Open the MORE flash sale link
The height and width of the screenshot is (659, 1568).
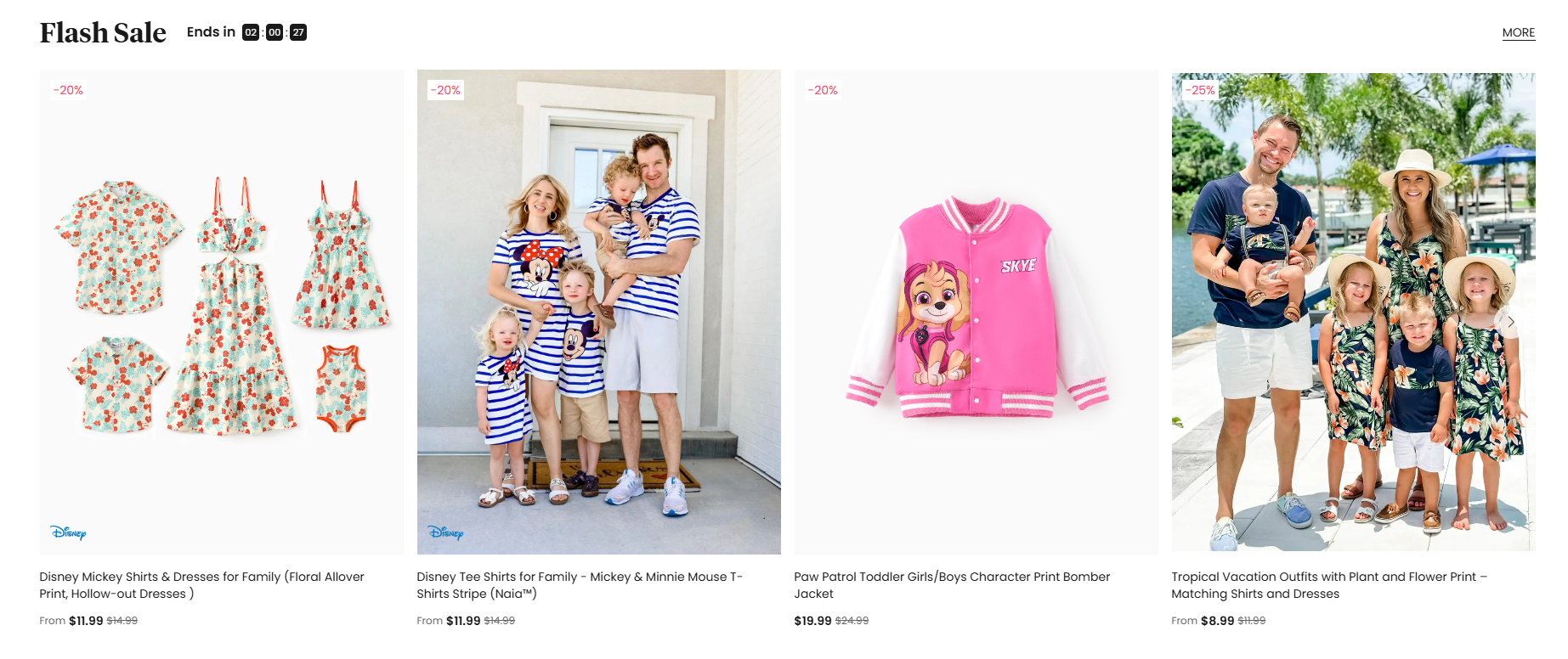point(1518,33)
